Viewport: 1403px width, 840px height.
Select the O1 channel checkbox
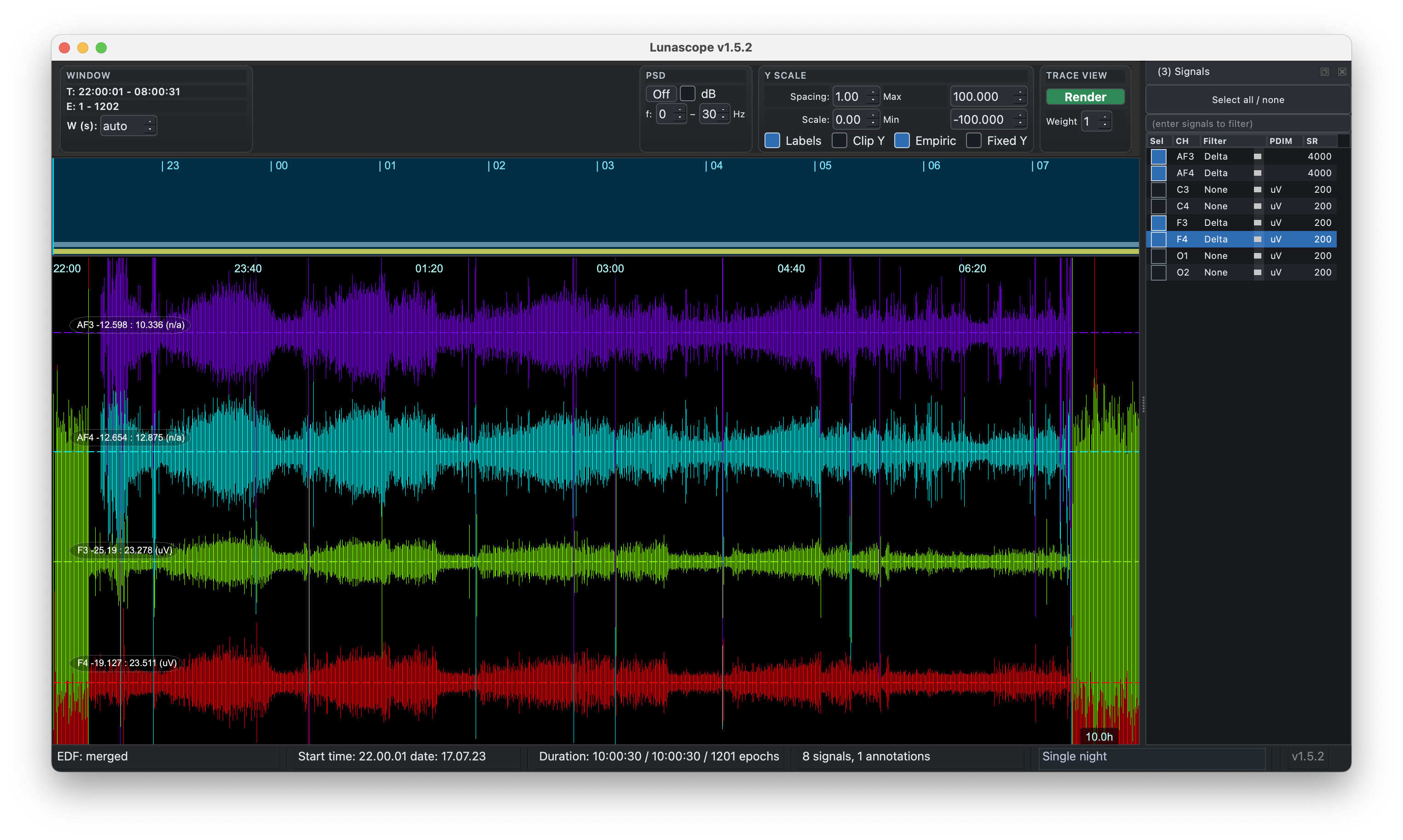(1158, 256)
